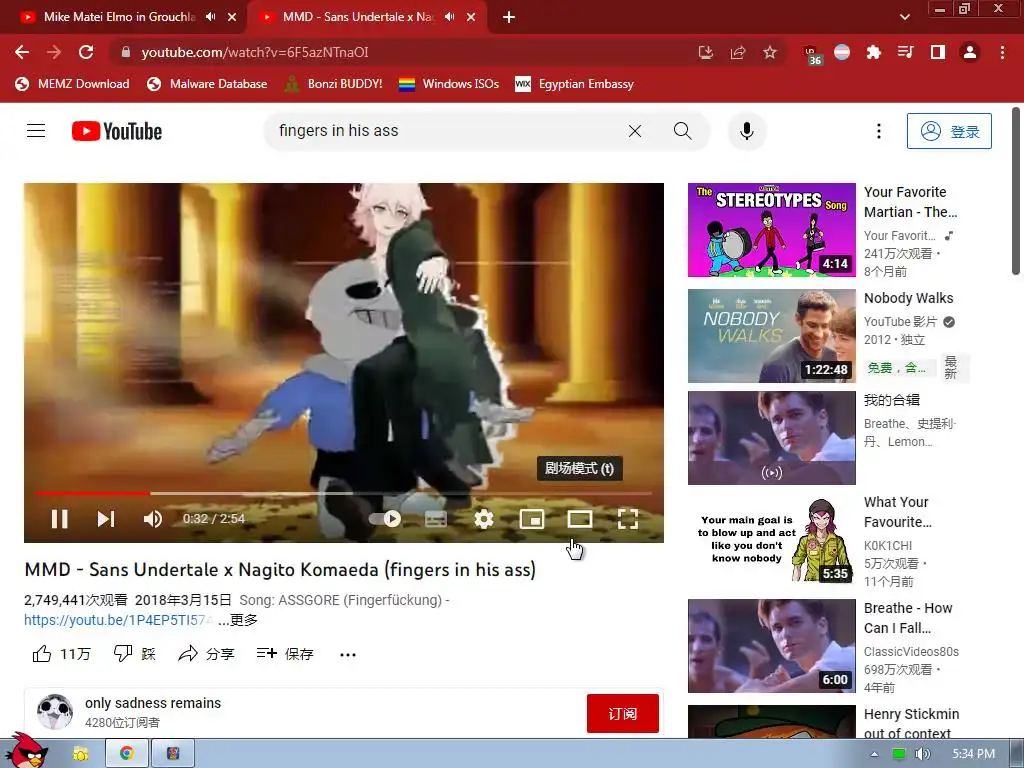Open the extensions puzzle menu
The width and height of the screenshot is (1024, 768).
tap(873, 52)
